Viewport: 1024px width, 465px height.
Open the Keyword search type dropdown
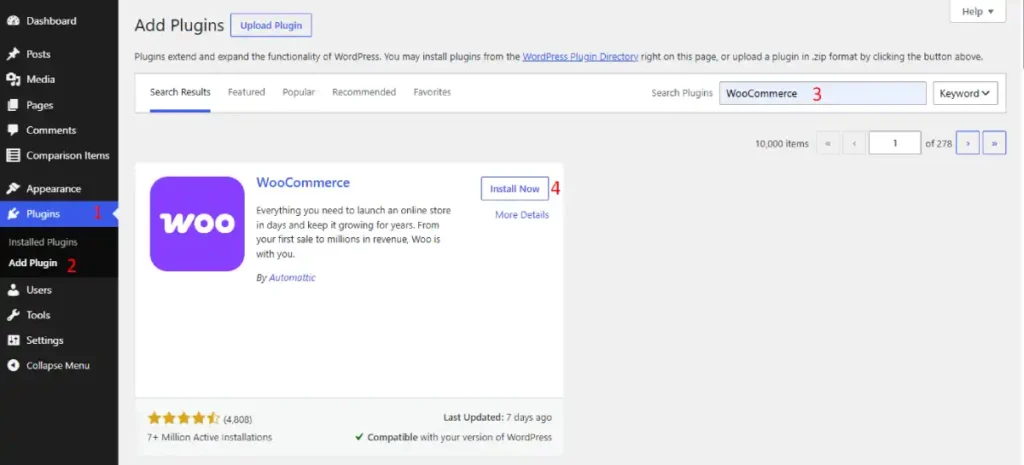pos(965,93)
